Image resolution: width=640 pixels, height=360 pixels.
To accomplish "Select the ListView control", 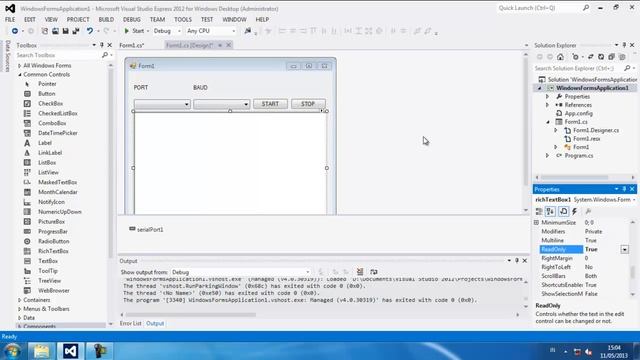I will (48, 172).
